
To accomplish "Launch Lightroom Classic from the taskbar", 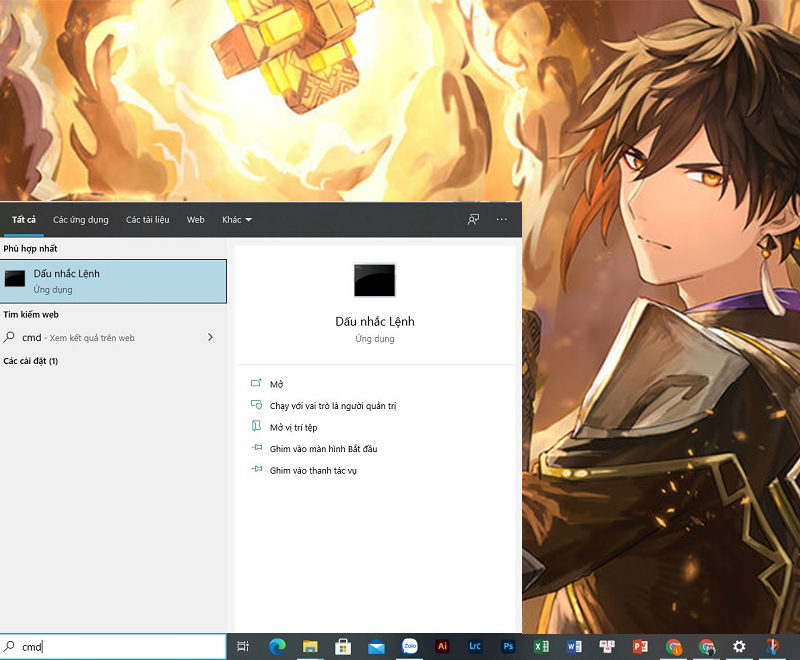I will coord(475,646).
